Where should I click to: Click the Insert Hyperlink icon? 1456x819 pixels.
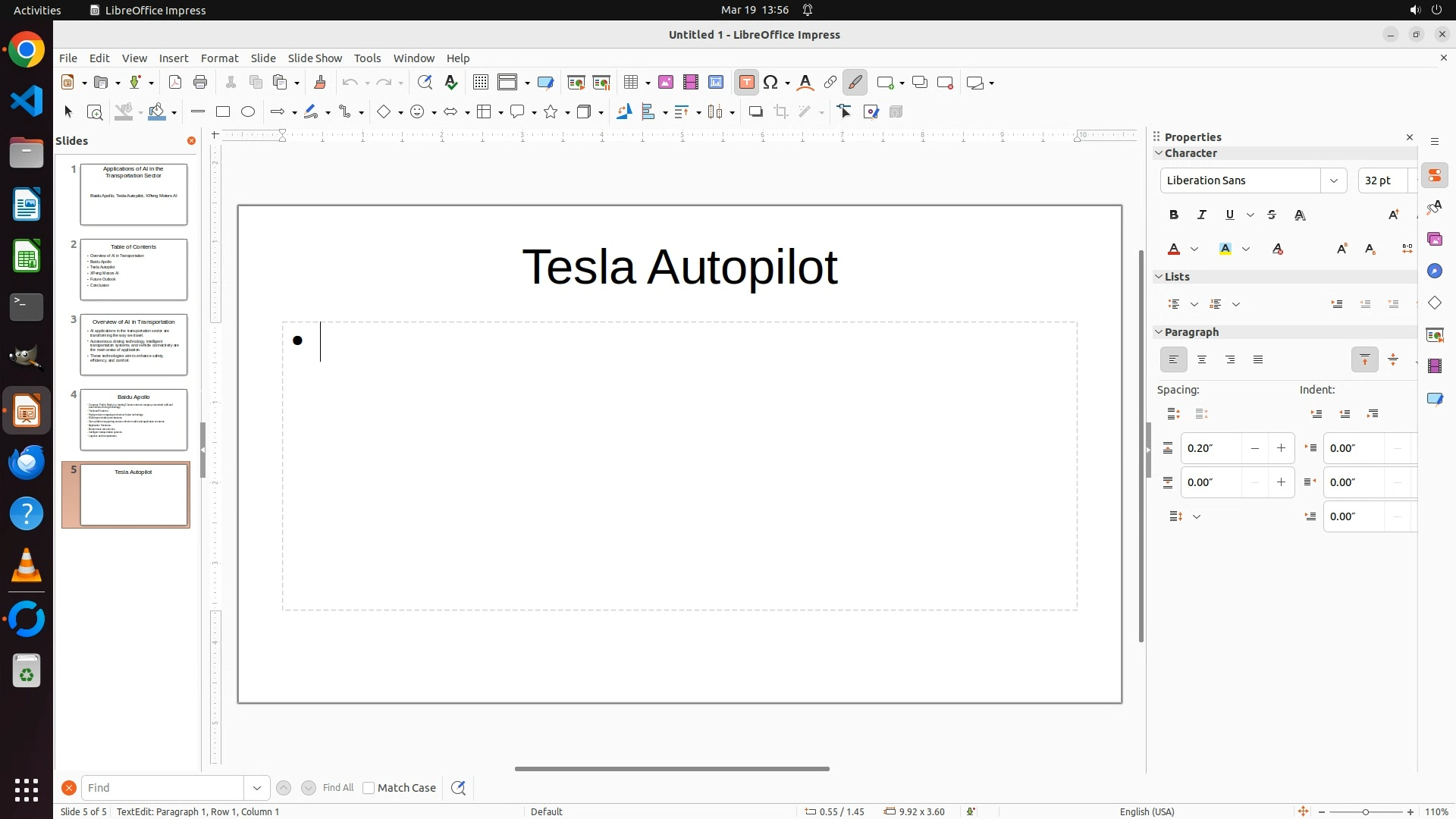830,83
